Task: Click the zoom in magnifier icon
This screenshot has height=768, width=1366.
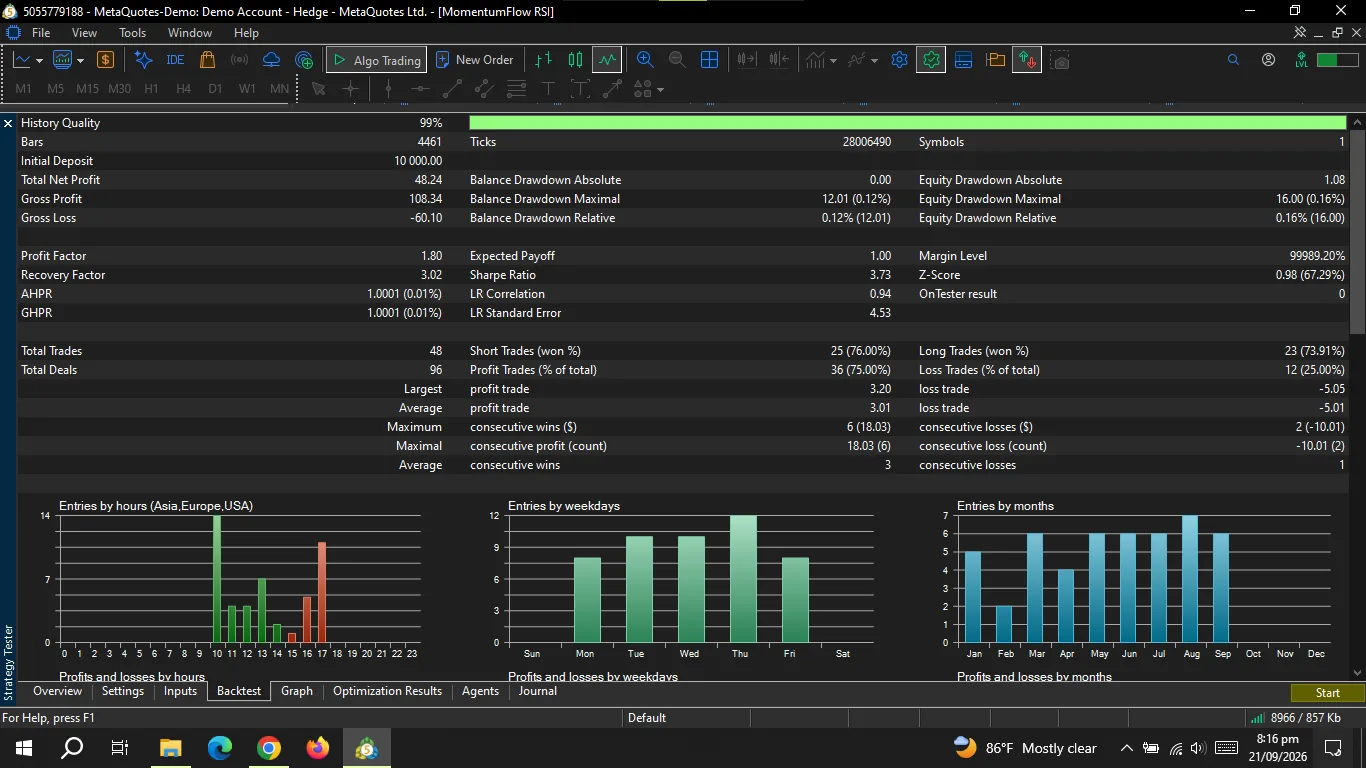Action: 645,60
